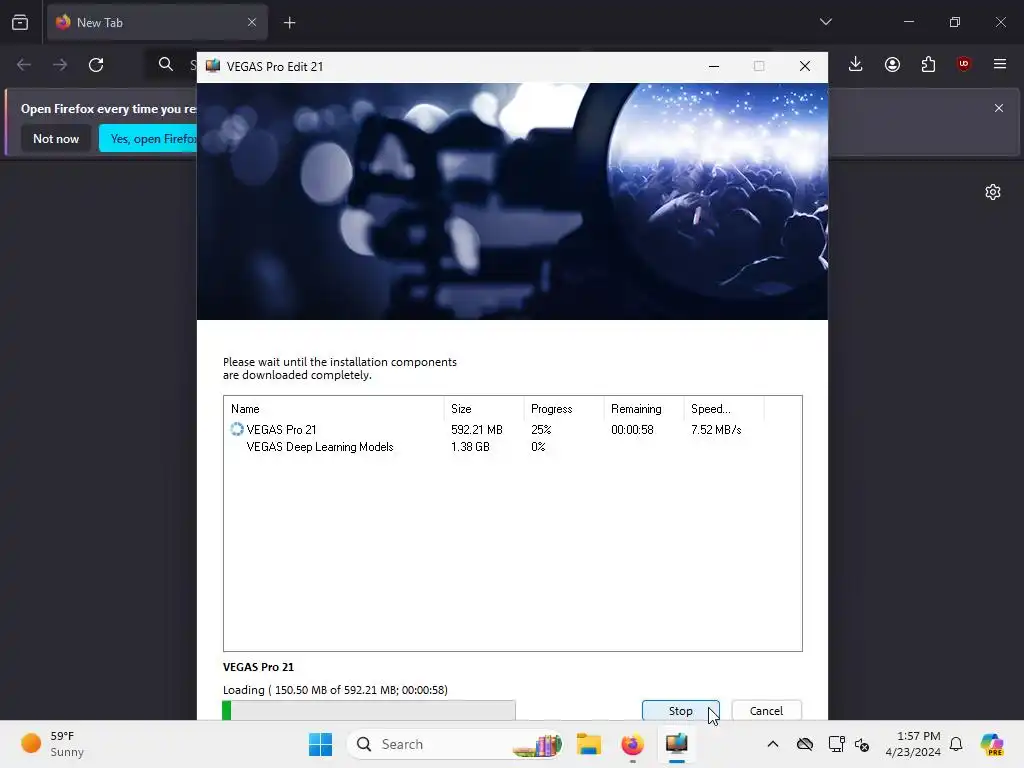Reload the Firefox page
The image size is (1024, 768).
coord(96,65)
